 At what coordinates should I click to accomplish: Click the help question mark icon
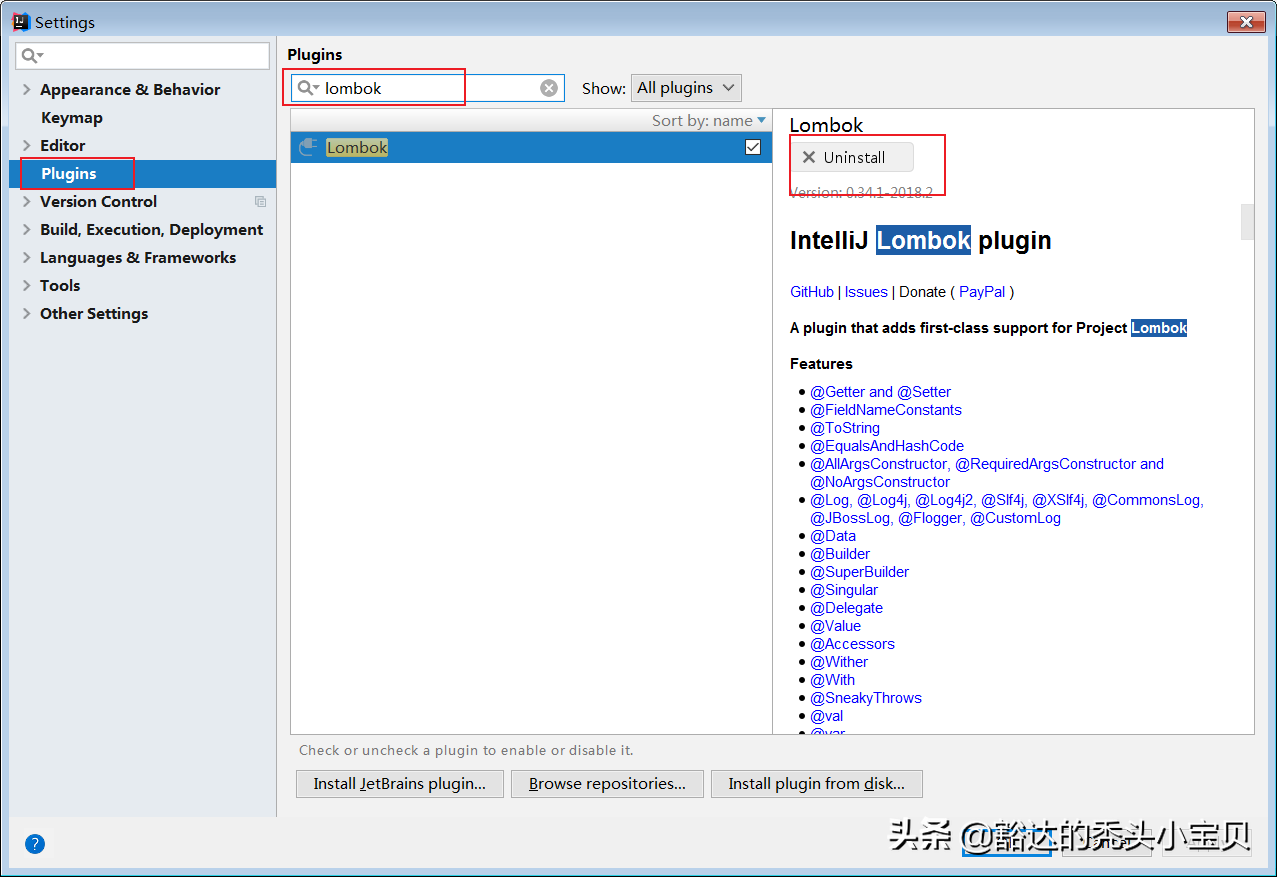click(x=35, y=843)
